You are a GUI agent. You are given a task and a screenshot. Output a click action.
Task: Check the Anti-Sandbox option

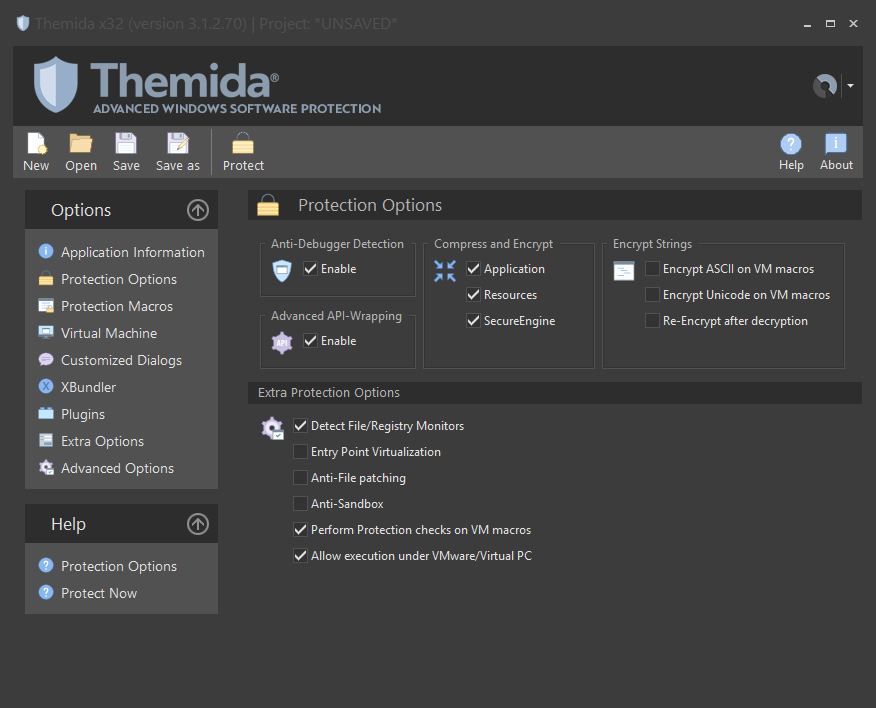(x=300, y=503)
